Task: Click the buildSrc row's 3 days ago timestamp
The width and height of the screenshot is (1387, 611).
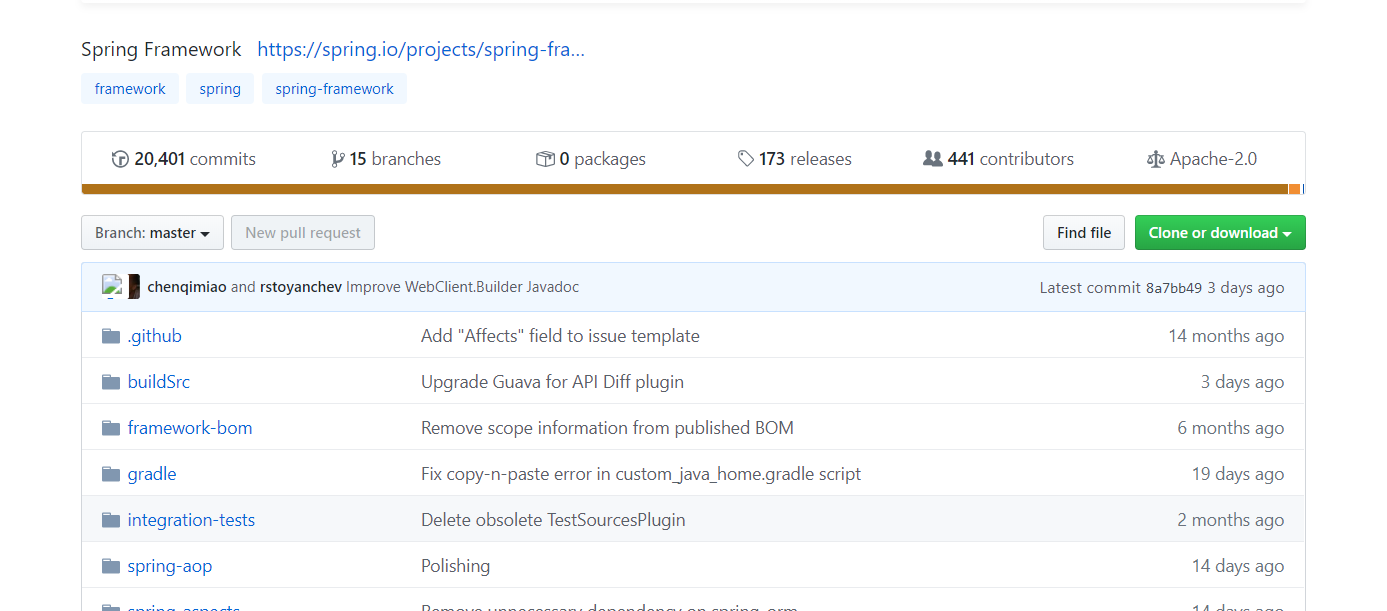Action: coord(1242,382)
